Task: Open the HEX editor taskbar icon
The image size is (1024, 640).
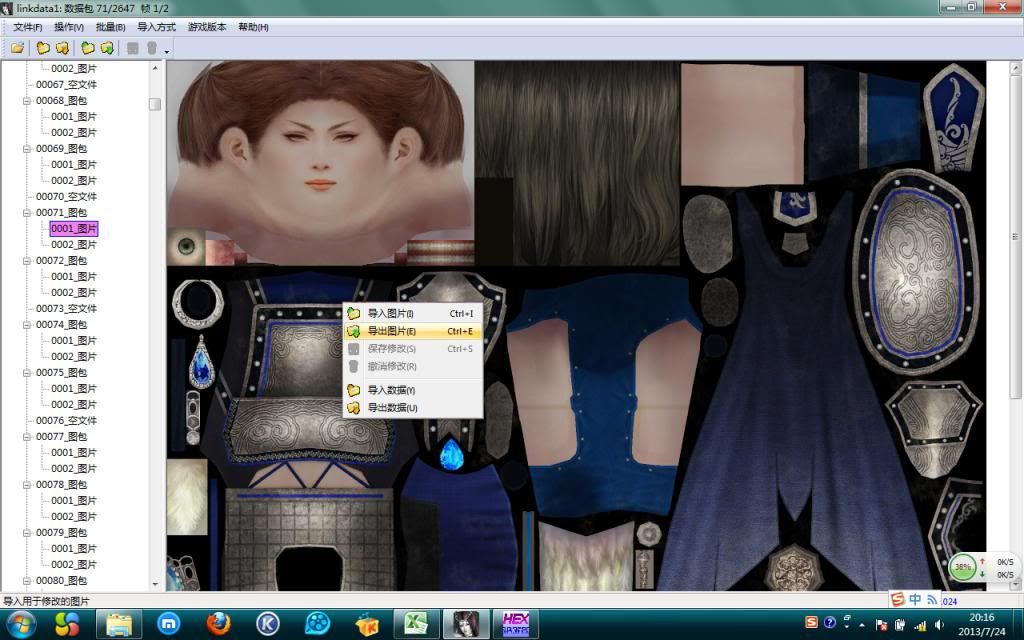Action: tap(516, 624)
